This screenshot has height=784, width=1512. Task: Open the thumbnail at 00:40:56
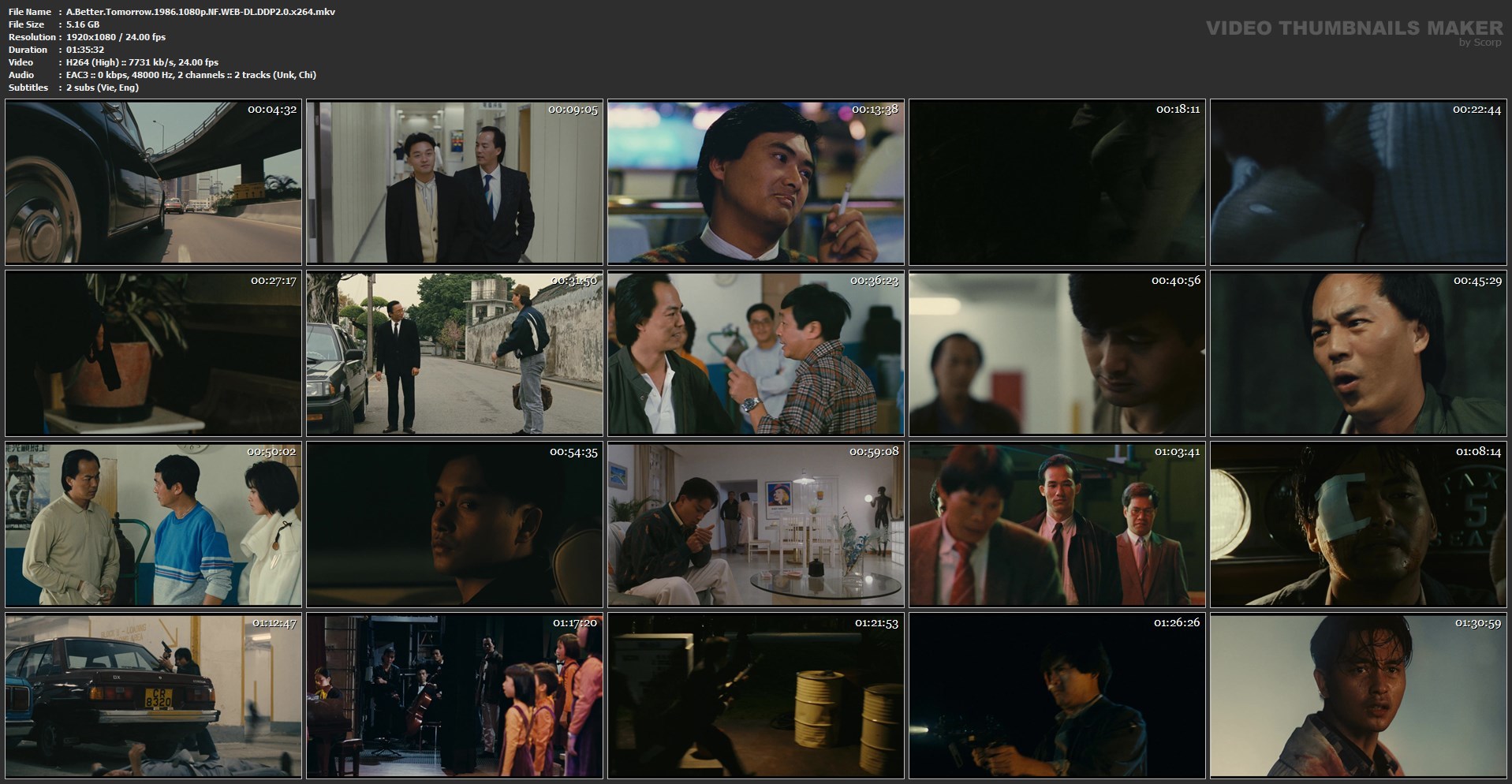coord(1057,353)
